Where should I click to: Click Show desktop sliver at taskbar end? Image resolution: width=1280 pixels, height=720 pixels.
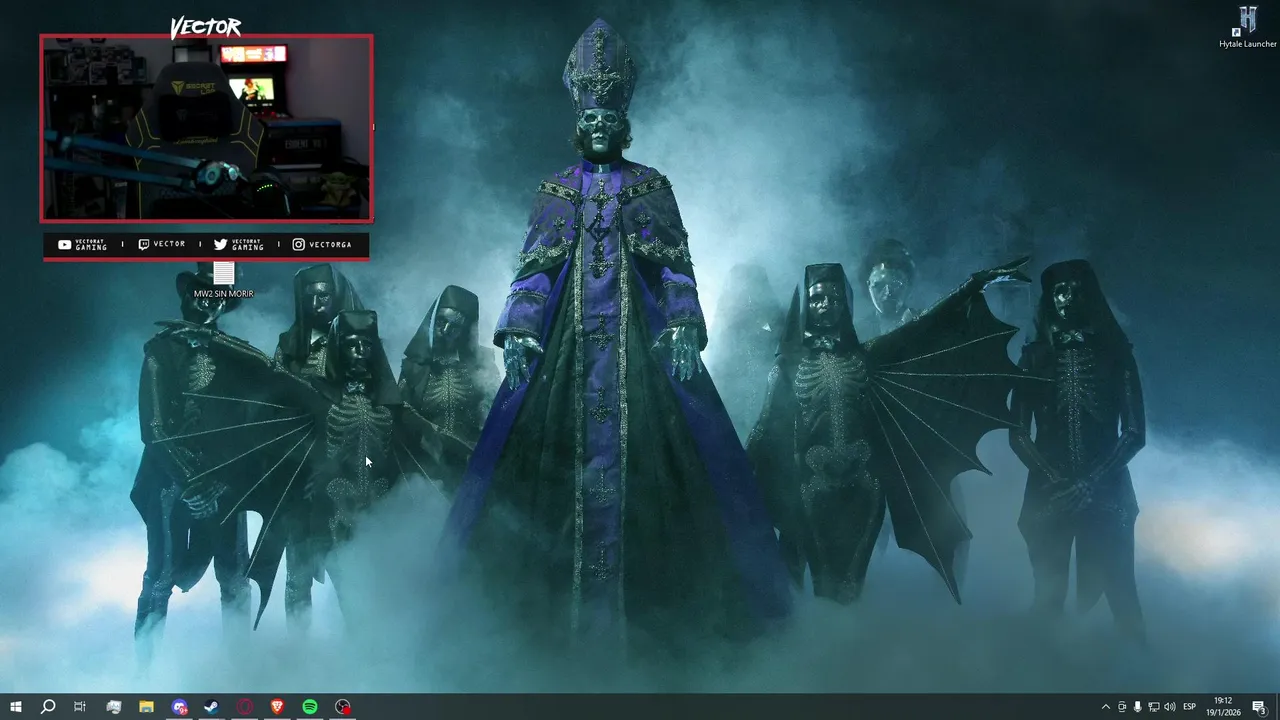click(x=1278, y=707)
